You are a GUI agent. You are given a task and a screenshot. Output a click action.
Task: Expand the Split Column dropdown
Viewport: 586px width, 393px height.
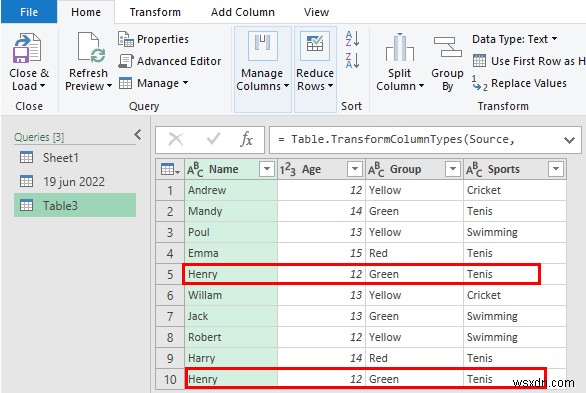click(422, 86)
